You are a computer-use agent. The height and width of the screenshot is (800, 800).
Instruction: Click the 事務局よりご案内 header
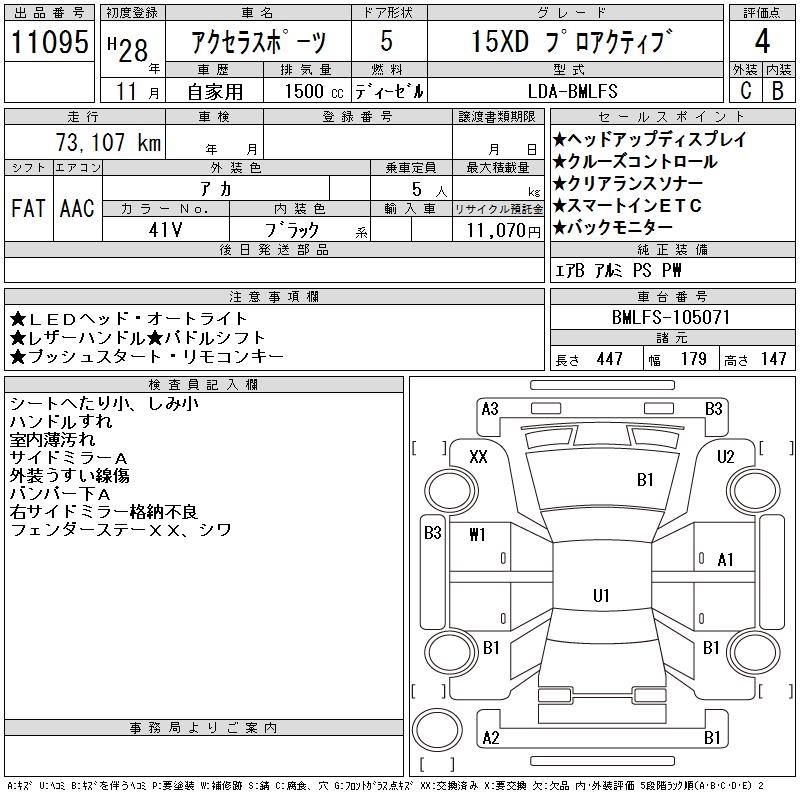pos(204,728)
